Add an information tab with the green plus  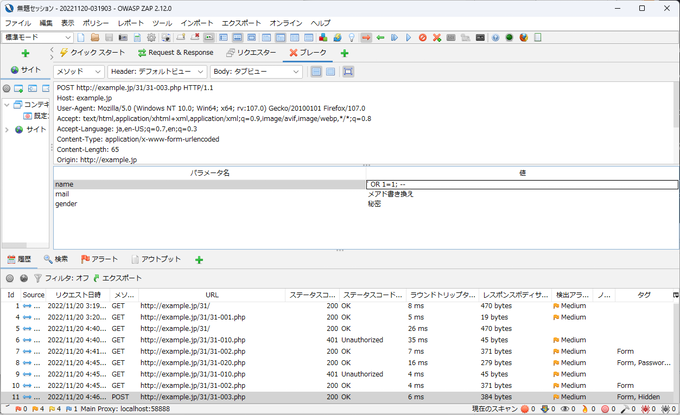pos(199,260)
